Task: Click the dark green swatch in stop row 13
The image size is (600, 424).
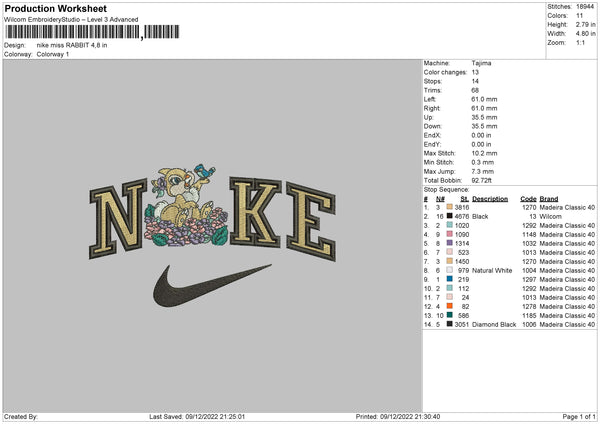Action: (x=450, y=315)
